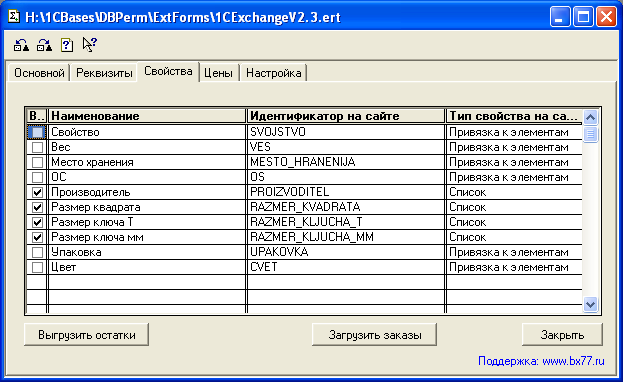Screen dimensions: 623x382
Task: Open the help page document icon
Action: coord(67,45)
